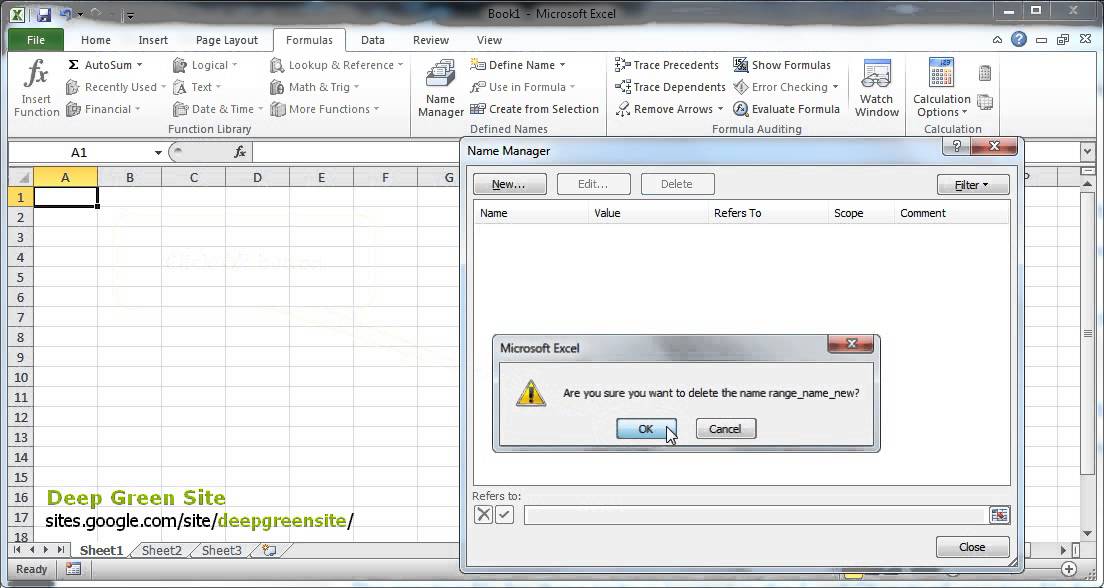Open the Filter dropdown in Name Manager
The height and width of the screenshot is (588, 1104).
pos(972,184)
